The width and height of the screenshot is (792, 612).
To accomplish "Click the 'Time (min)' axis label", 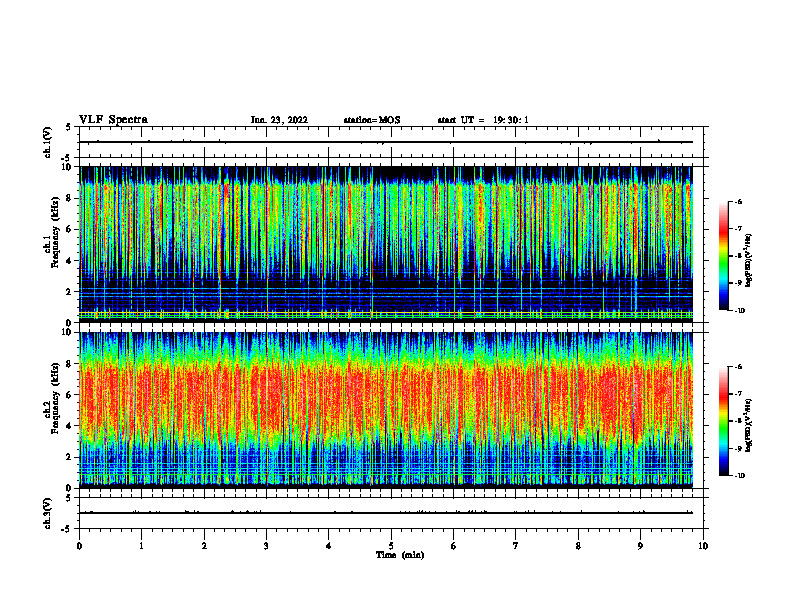I will click(x=400, y=555).
